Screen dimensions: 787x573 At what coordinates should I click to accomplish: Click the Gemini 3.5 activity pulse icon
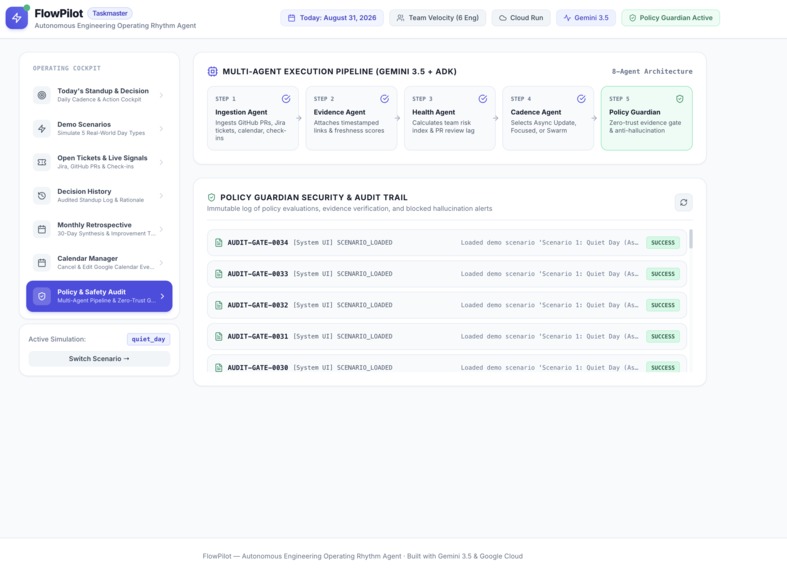[x=567, y=18]
